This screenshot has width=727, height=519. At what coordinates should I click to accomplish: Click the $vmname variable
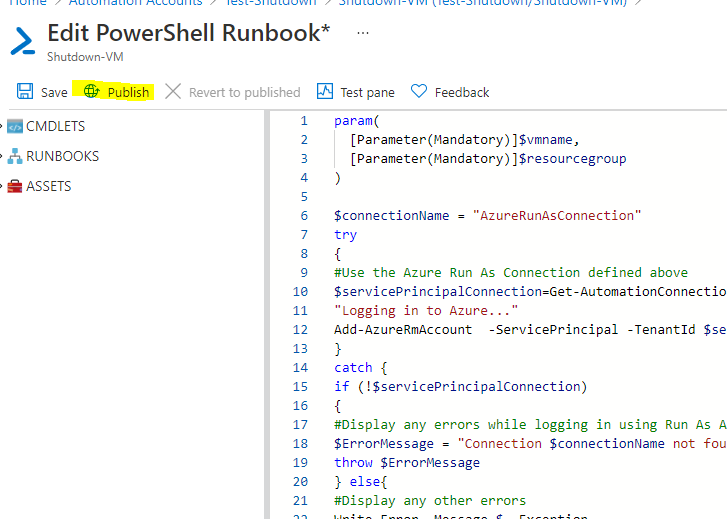pyautogui.click(x=545, y=140)
